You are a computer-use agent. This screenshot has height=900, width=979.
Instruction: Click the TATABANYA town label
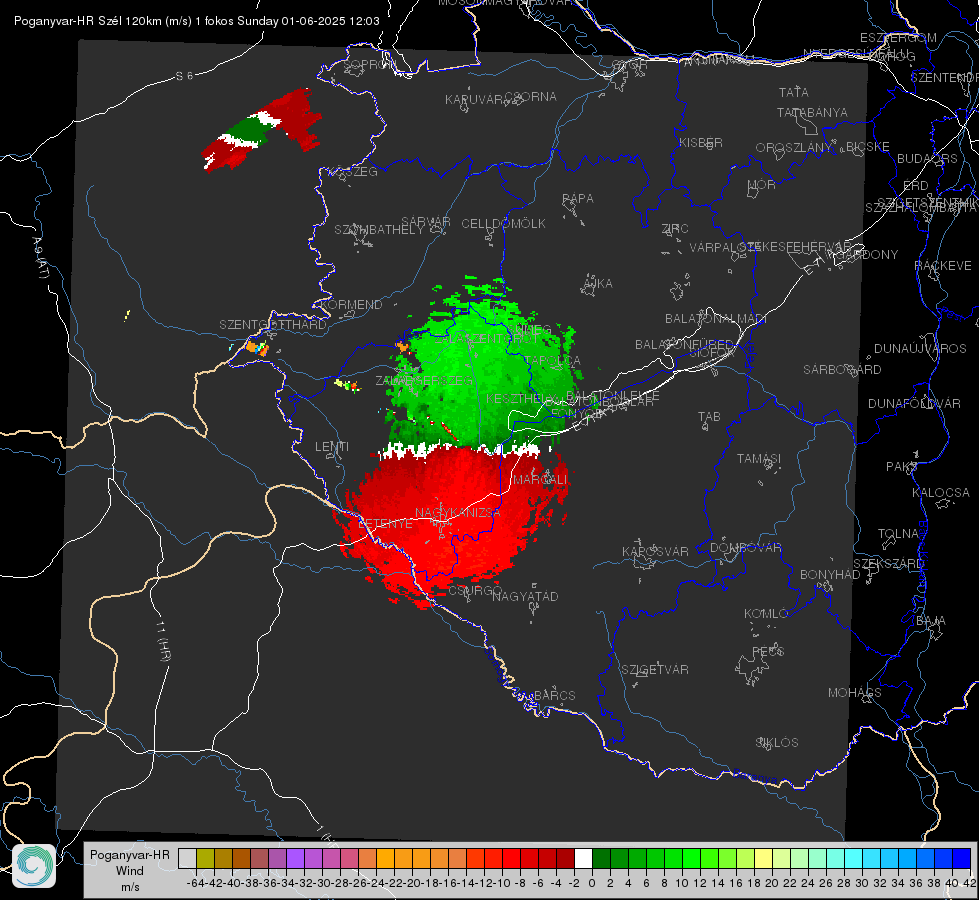812,112
